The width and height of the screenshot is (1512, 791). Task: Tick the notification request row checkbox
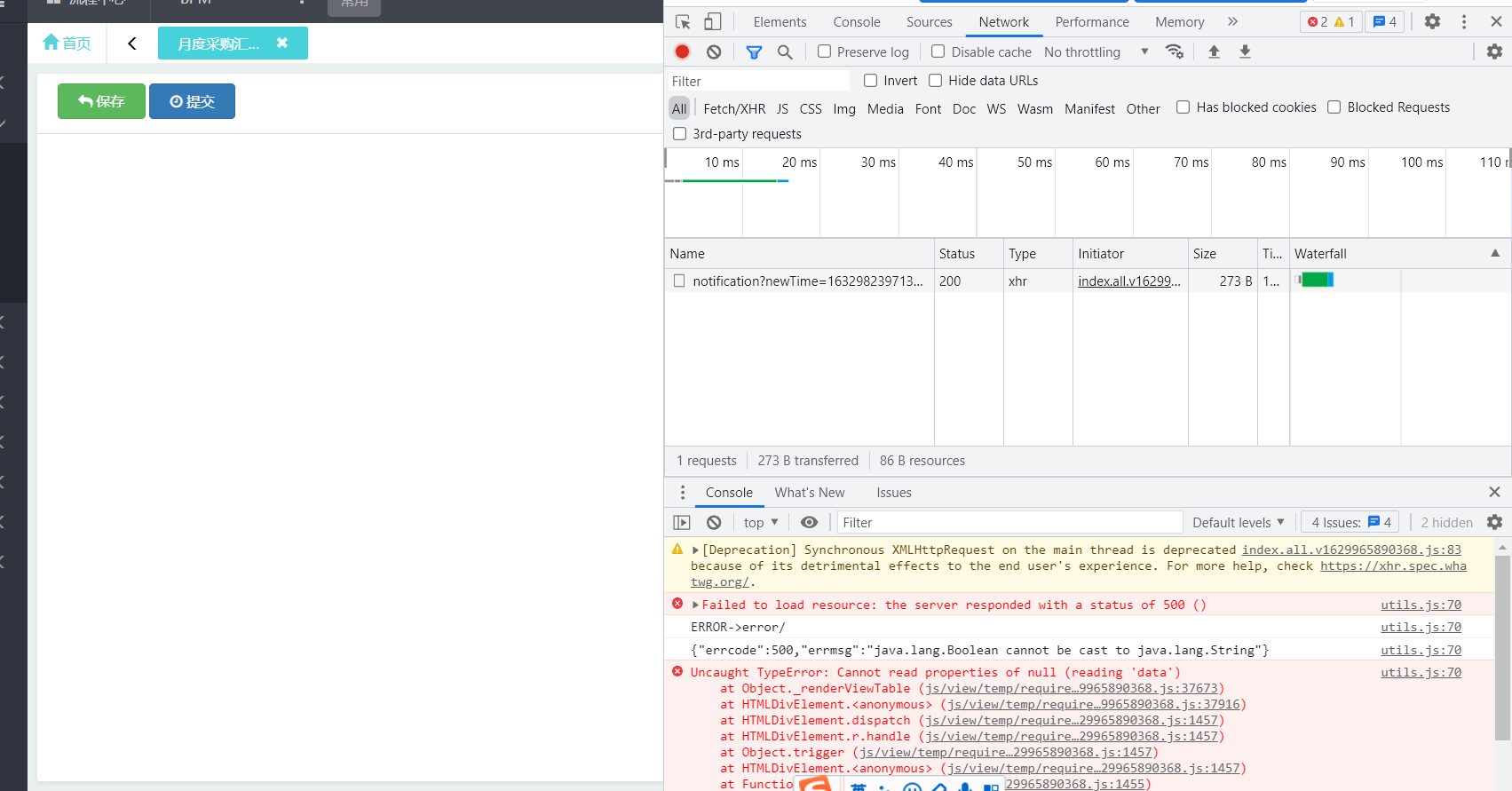coord(679,281)
